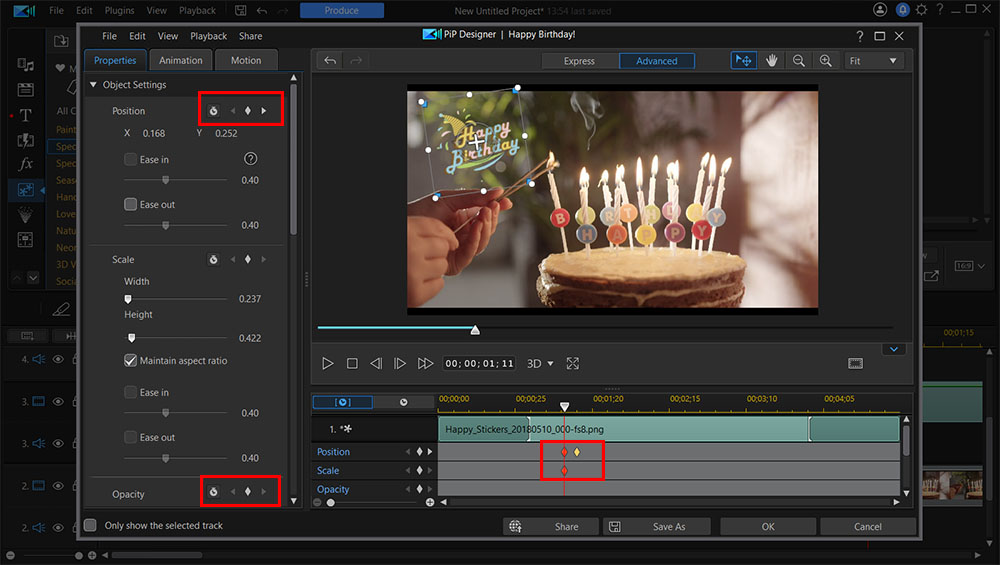This screenshot has width=1000, height=565.
Task: Switch to the Animation tab
Action: (x=181, y=60)
